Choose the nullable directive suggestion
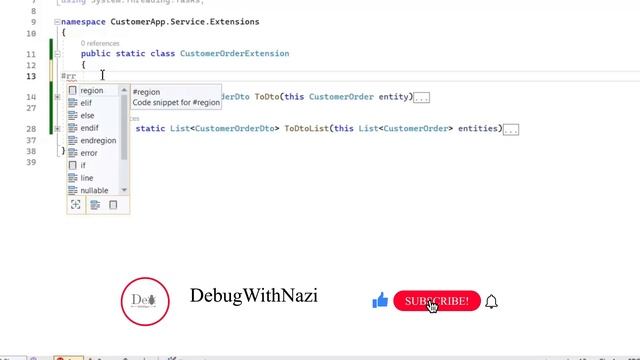640x360 pixels. click(x=93, y=190)
